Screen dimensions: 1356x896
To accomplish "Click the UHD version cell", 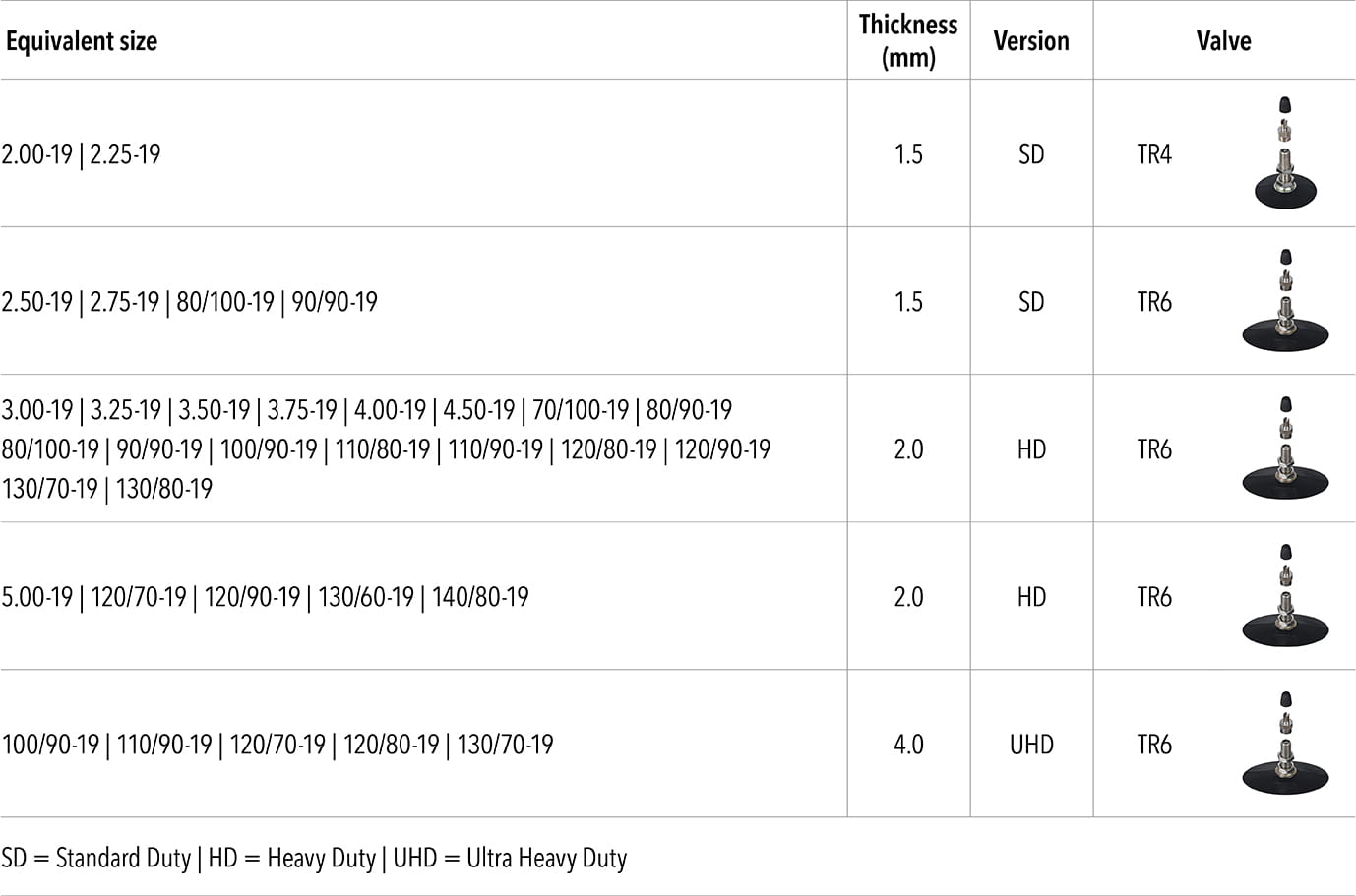I will (1031, 745).
